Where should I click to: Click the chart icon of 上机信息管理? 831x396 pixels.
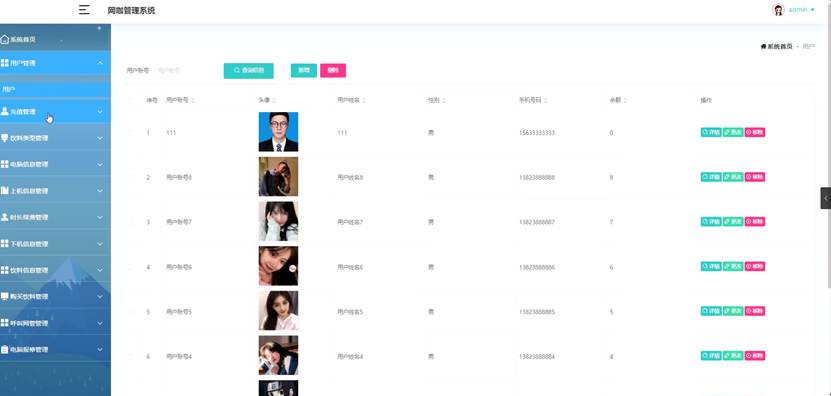click(x=5, y=191)
